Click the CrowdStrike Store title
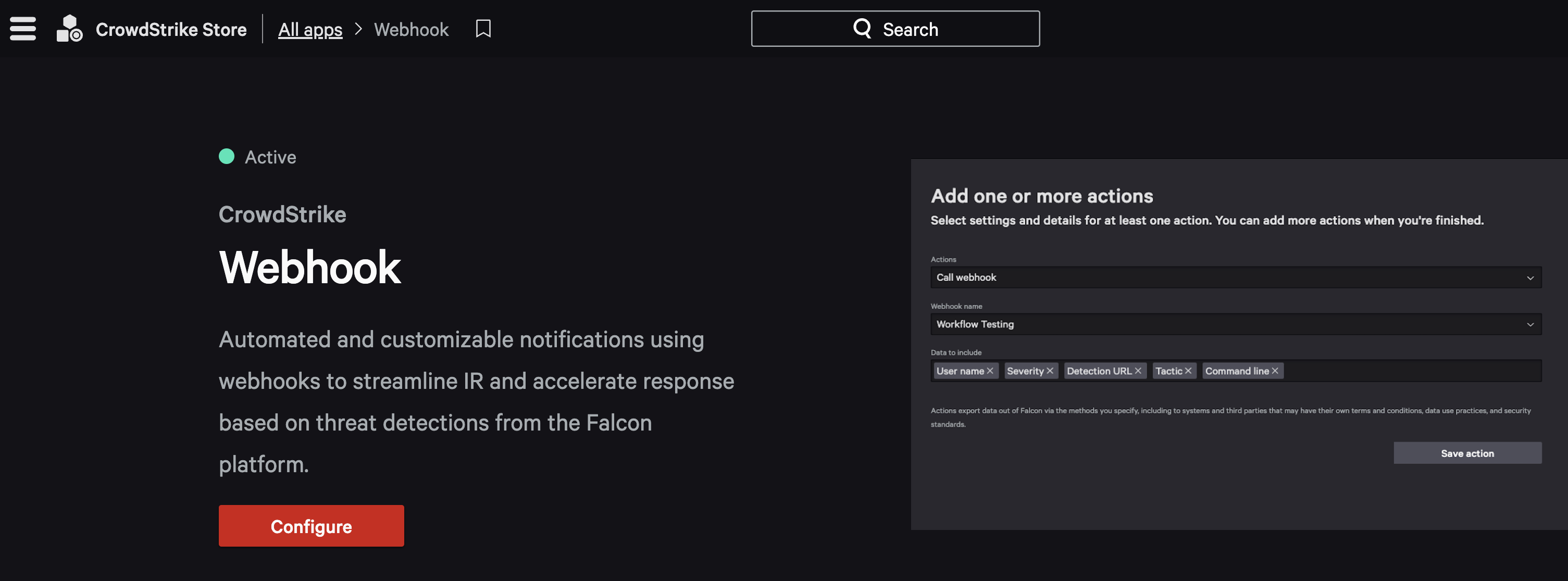This screenshot has height=581, width=1568. click(171, 29)
